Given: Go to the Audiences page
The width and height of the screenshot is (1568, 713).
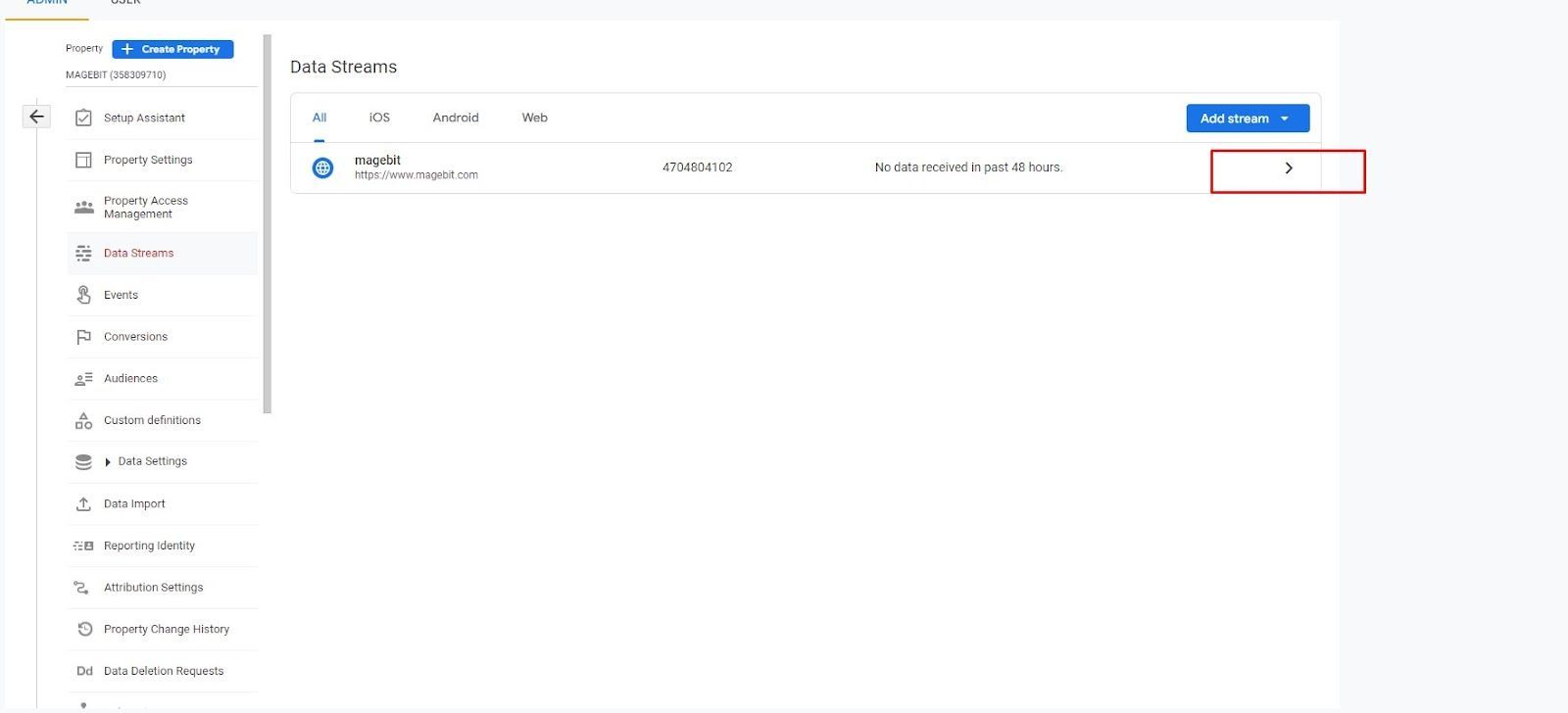Looking at the screenshot, I should 130,378.
